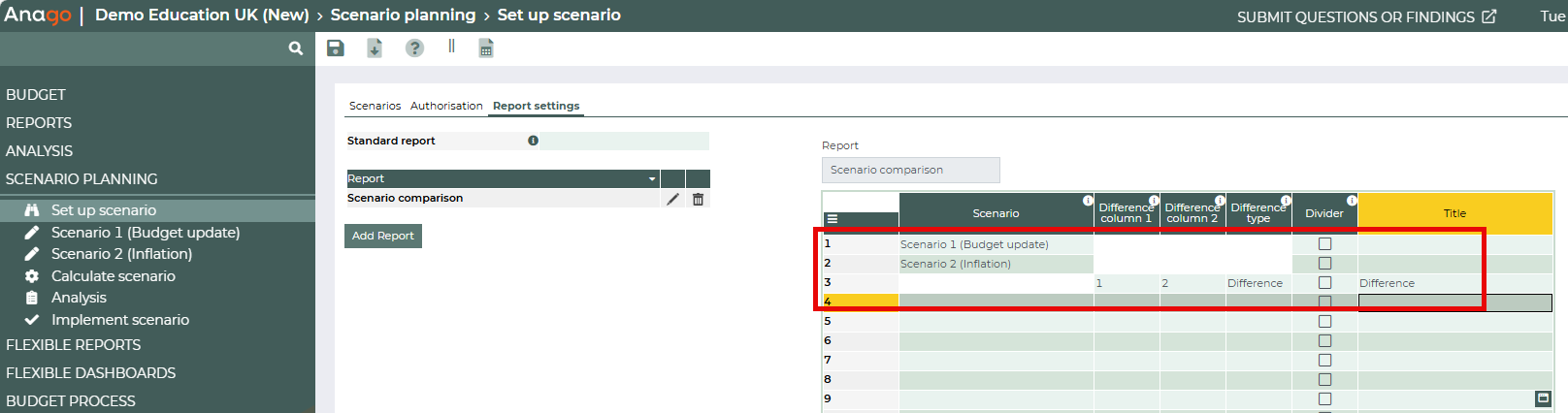Open the Report column dropdown arrow

[652, 179]
